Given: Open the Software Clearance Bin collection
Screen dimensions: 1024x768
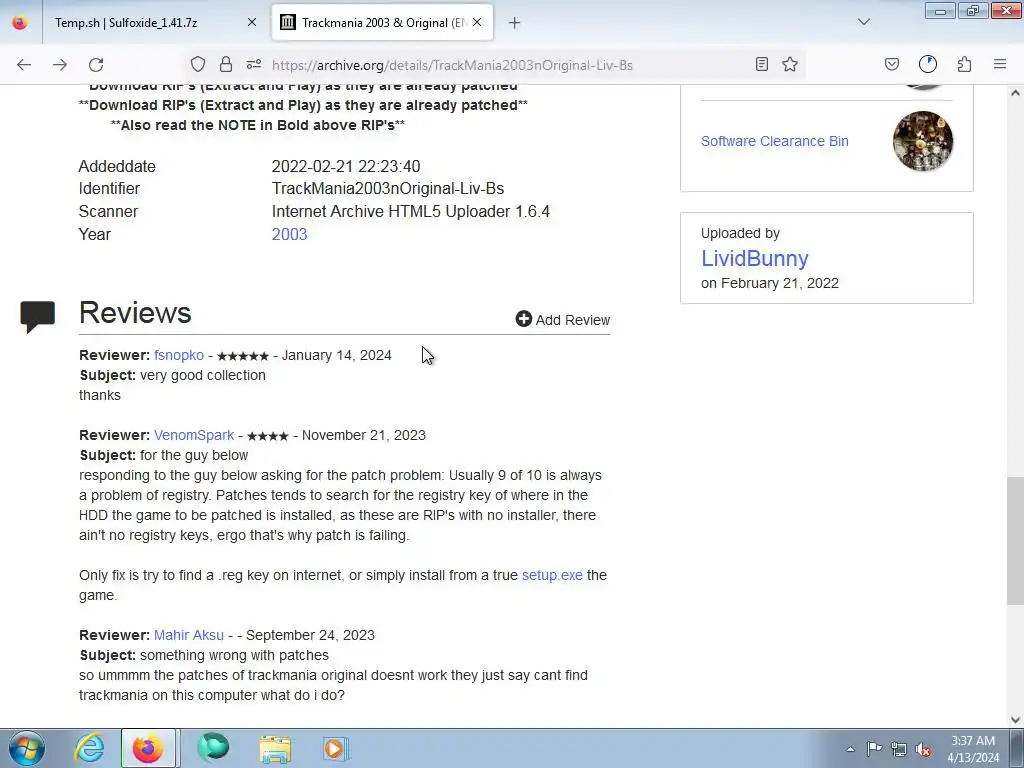Looking at the screenshot, I should [775, 141].
